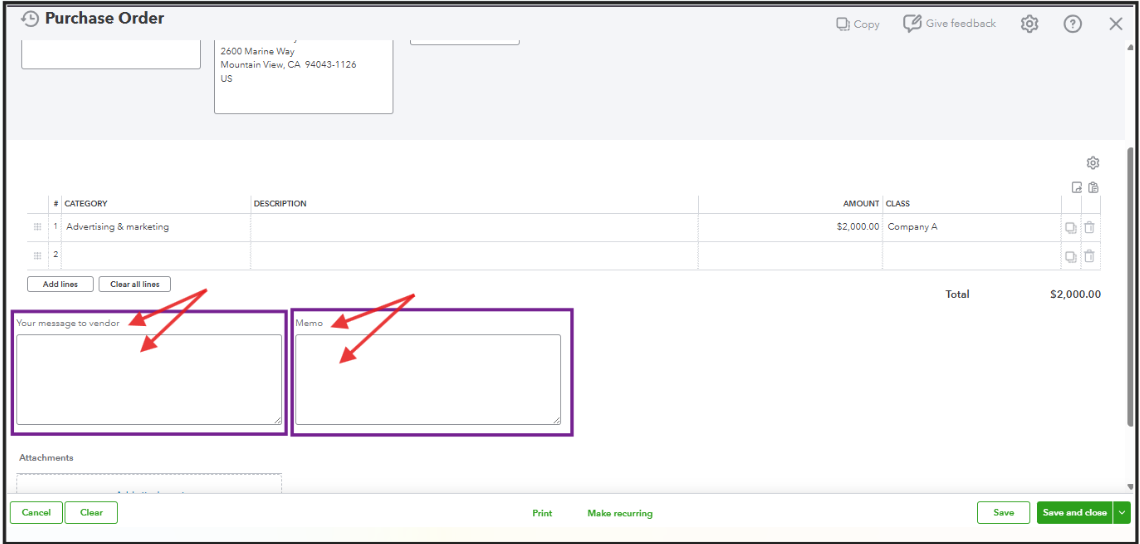
Task: Click the Save button
Action: click(1003, 513)
